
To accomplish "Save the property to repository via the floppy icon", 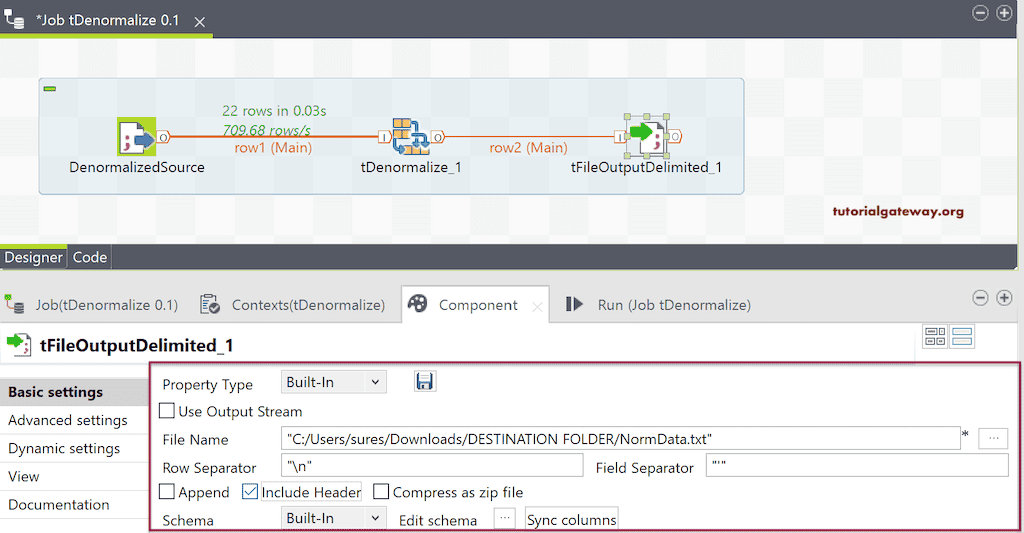I will coord(424,381).
